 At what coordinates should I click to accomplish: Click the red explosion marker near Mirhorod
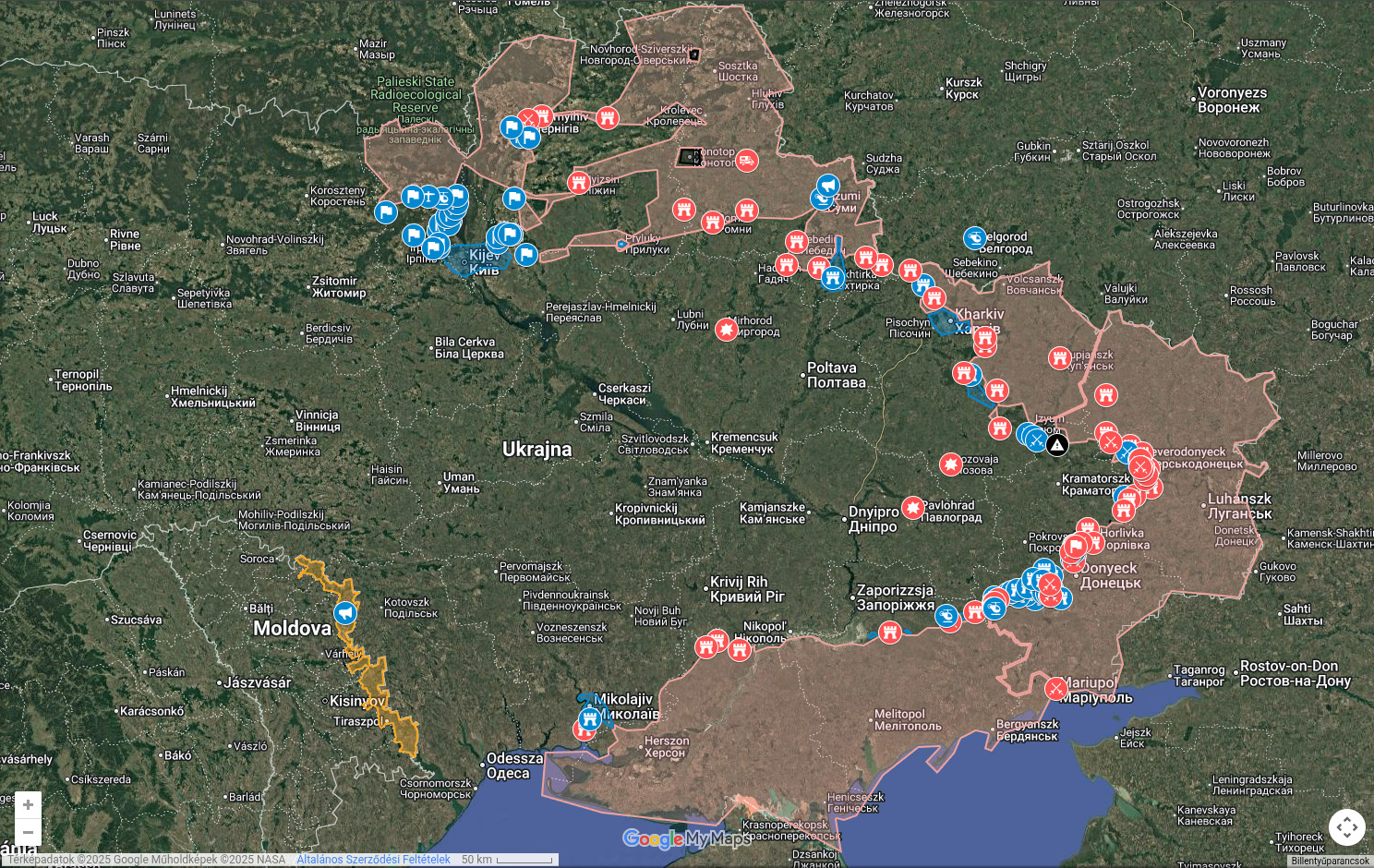727,329
